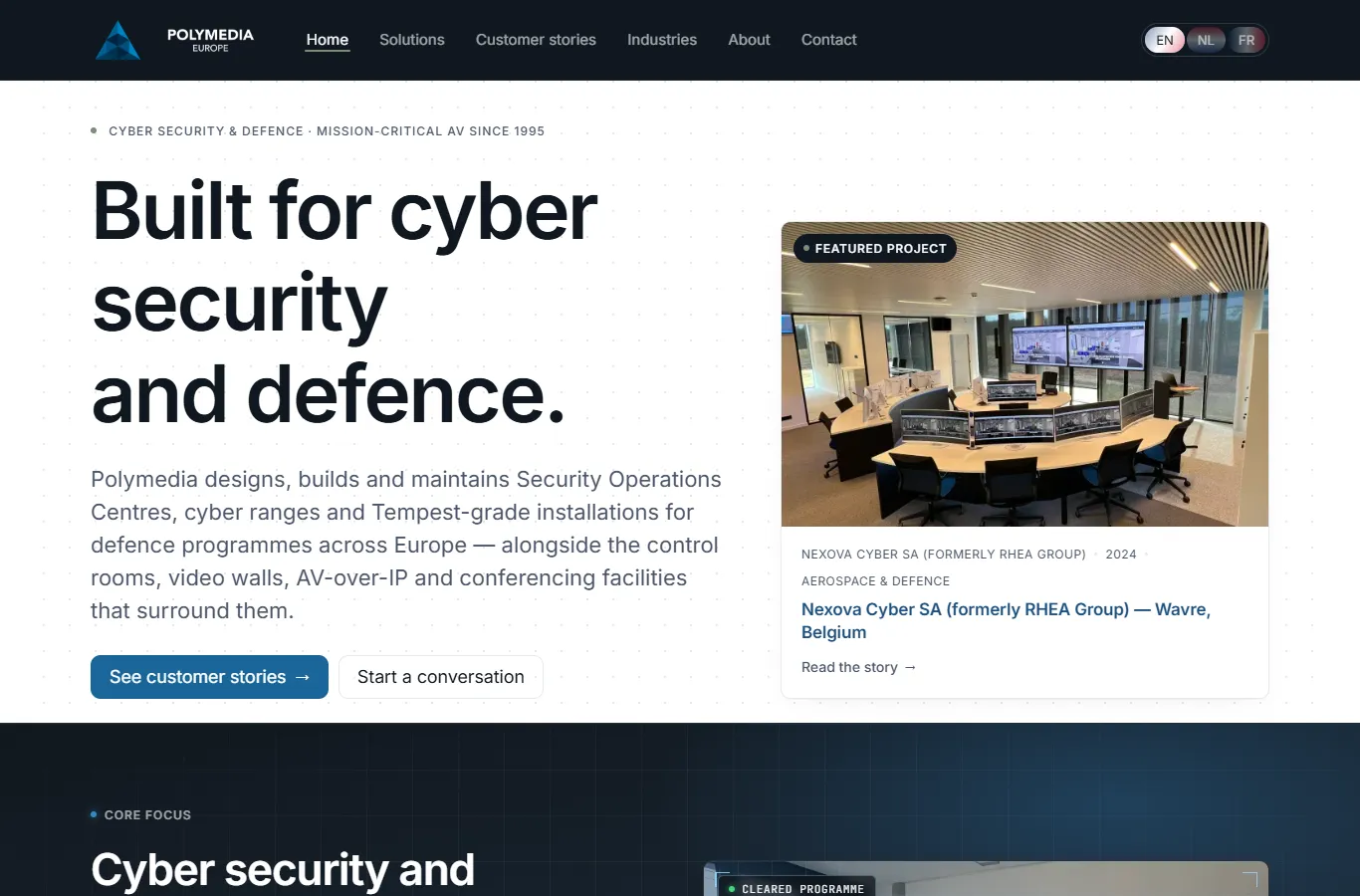Click the Core Focus section label
Viewport: 1360px width, 896px height.
pyautogui.click(x=140, y=814)
